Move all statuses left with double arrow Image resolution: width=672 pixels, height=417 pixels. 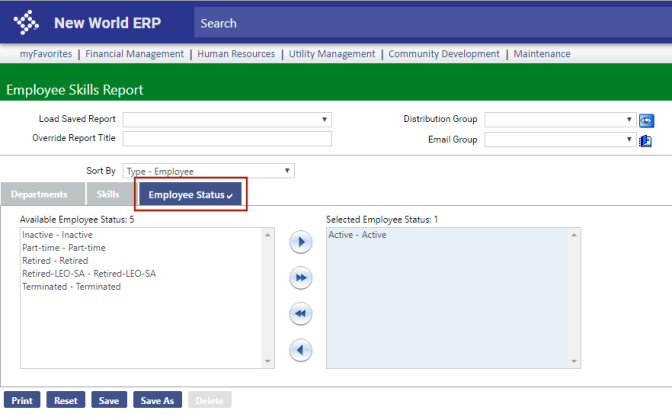click(x=300, y=314)
